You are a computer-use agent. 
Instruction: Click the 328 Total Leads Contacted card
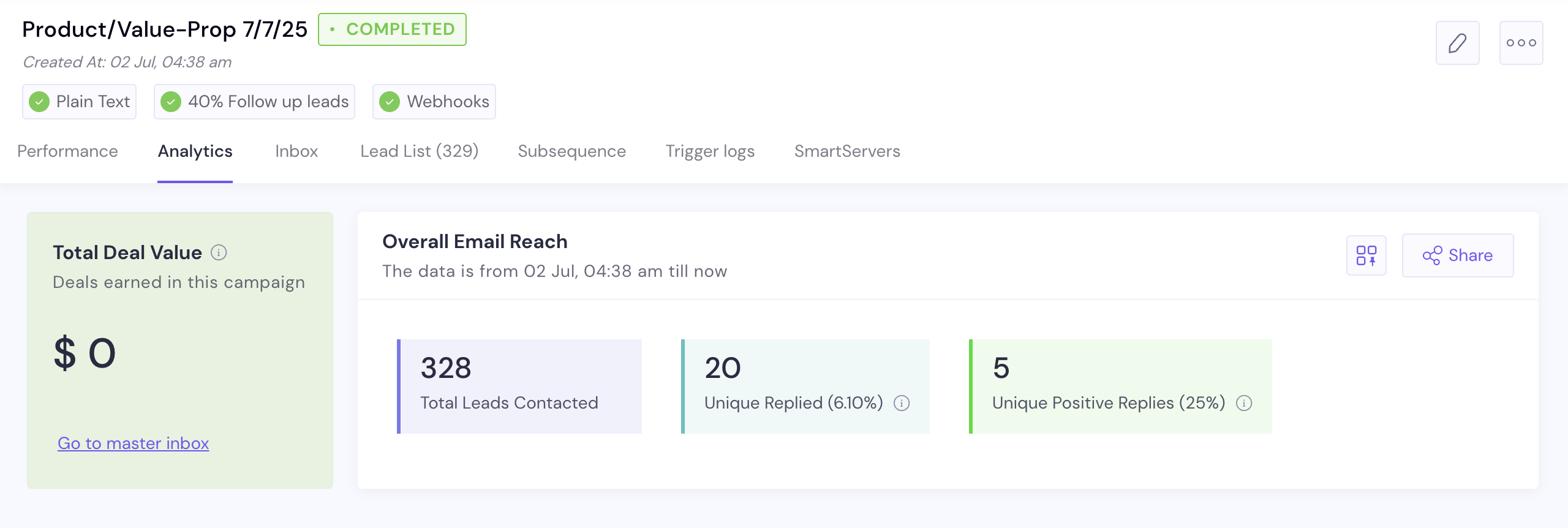pyautogui.click(x=519, y=386)
